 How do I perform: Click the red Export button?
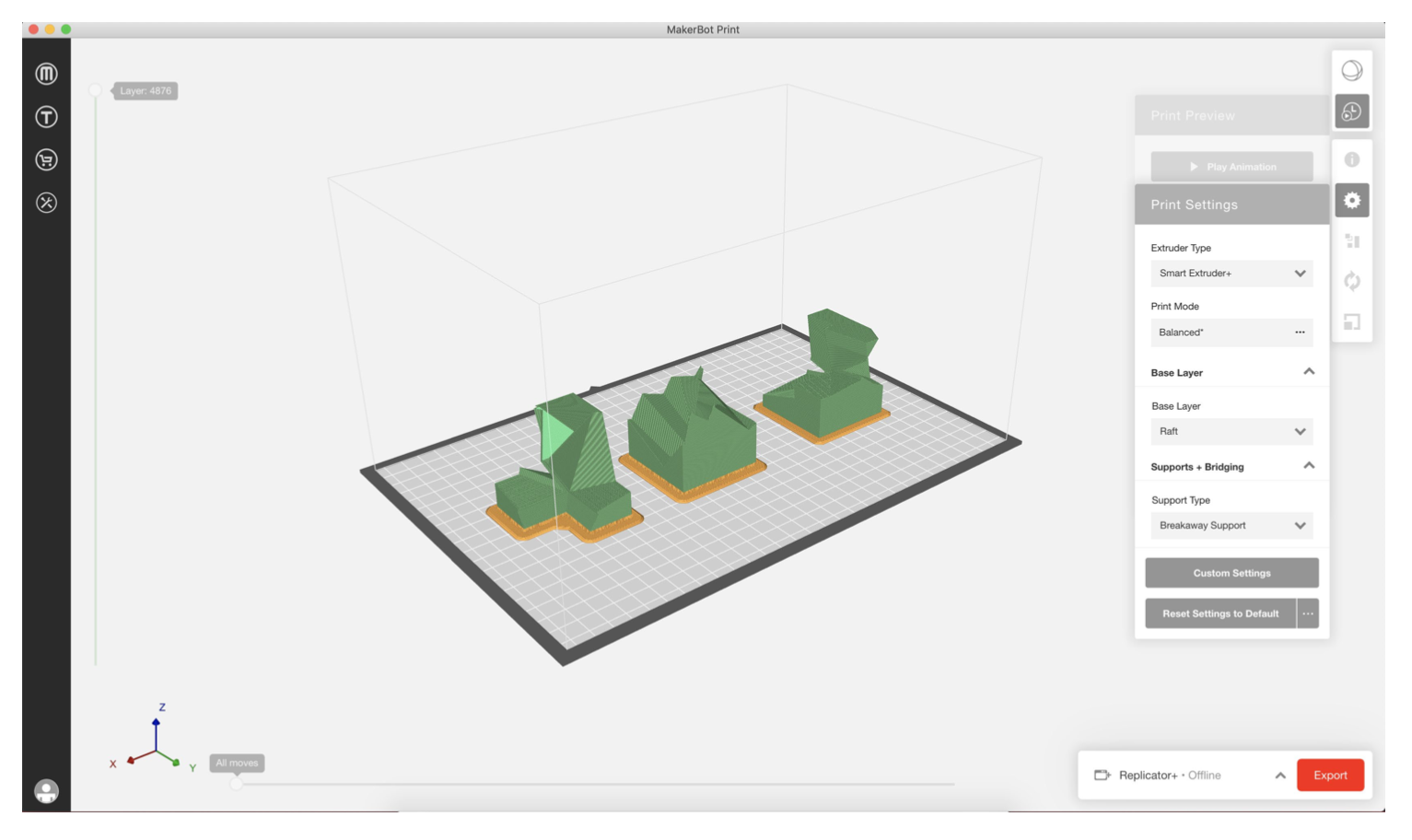click(1330, 776)
